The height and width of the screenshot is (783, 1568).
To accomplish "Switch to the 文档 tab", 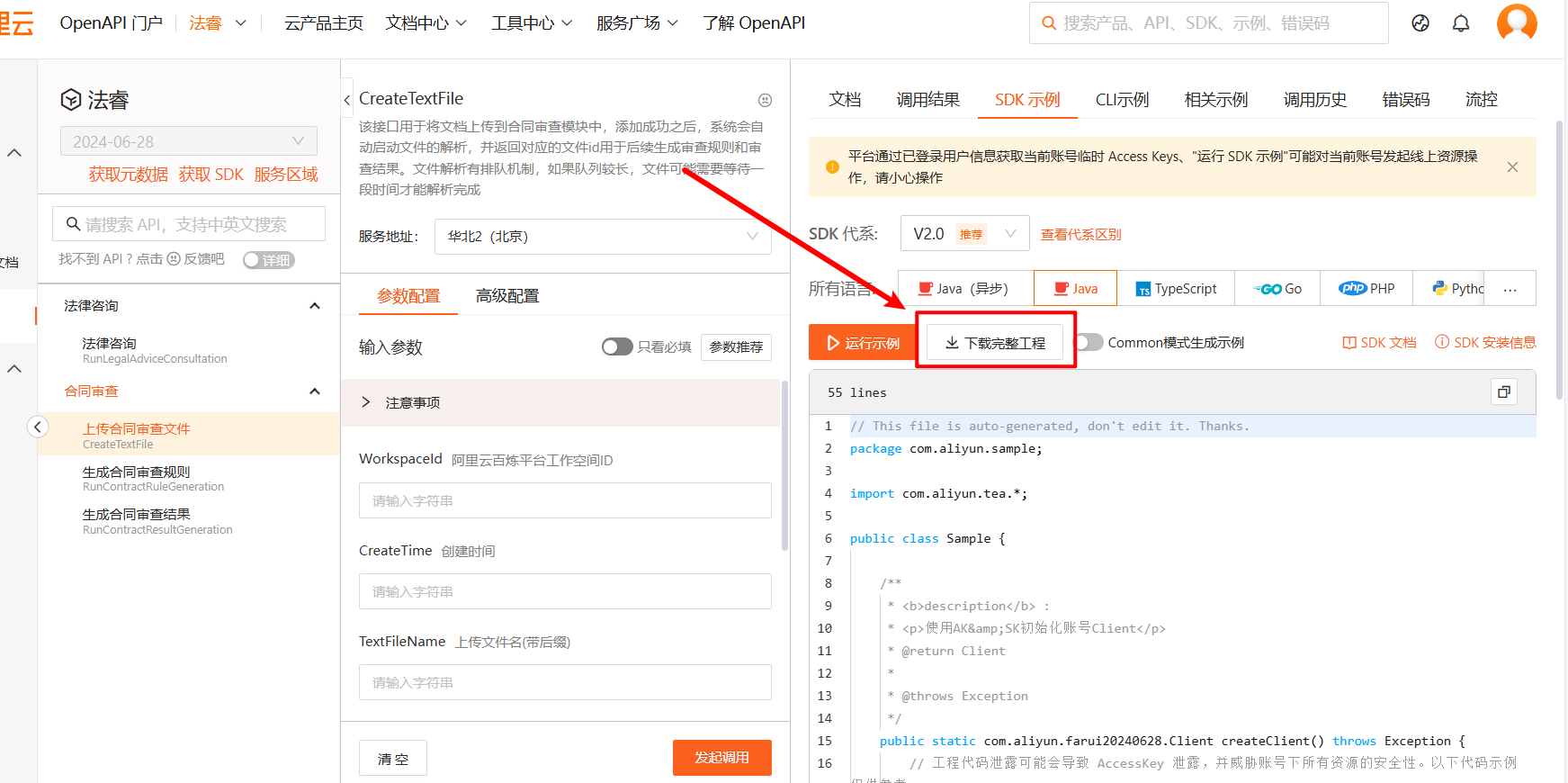I will point(845,100).
